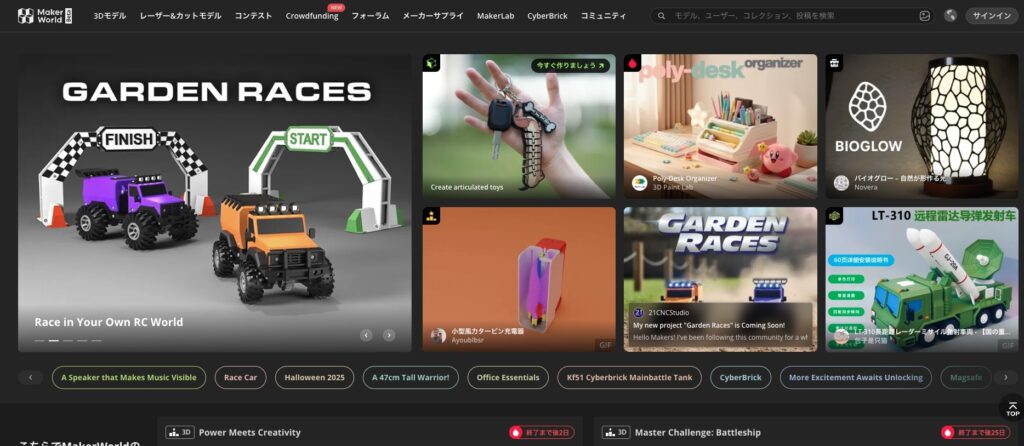Click the 3D Paint Lab avatar icon
This screenshot has height=446, width=1024.
pyautogui.click(x=639, y=183)
